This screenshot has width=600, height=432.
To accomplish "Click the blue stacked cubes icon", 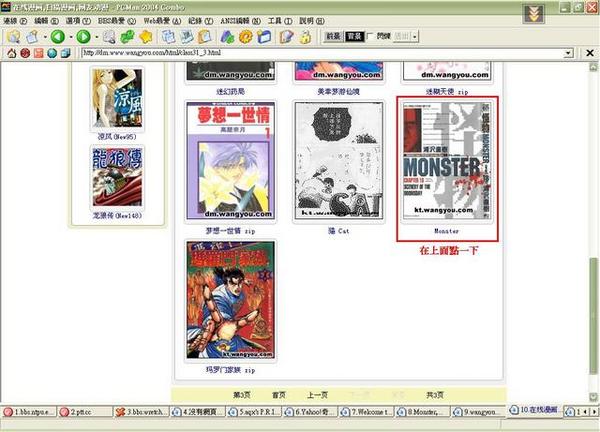I will coord(65,53).
